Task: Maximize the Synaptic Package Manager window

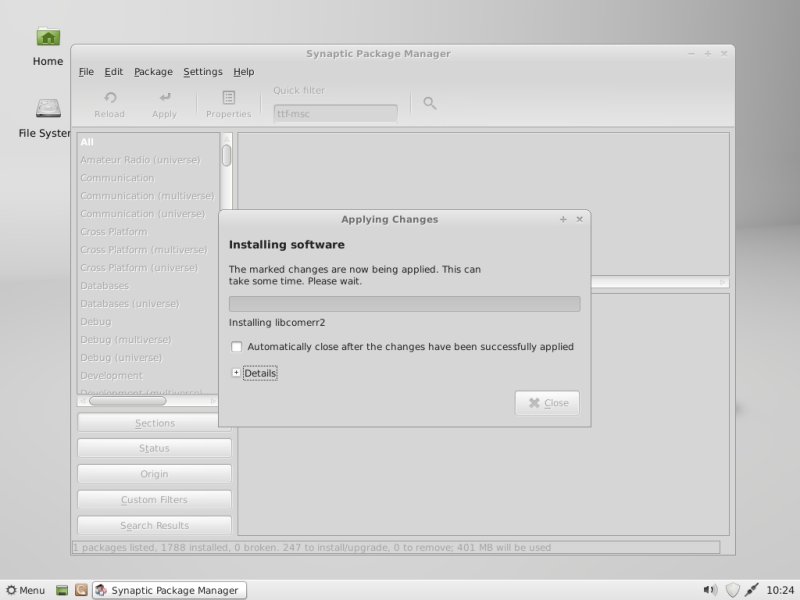Action: (x=708, y=54)
